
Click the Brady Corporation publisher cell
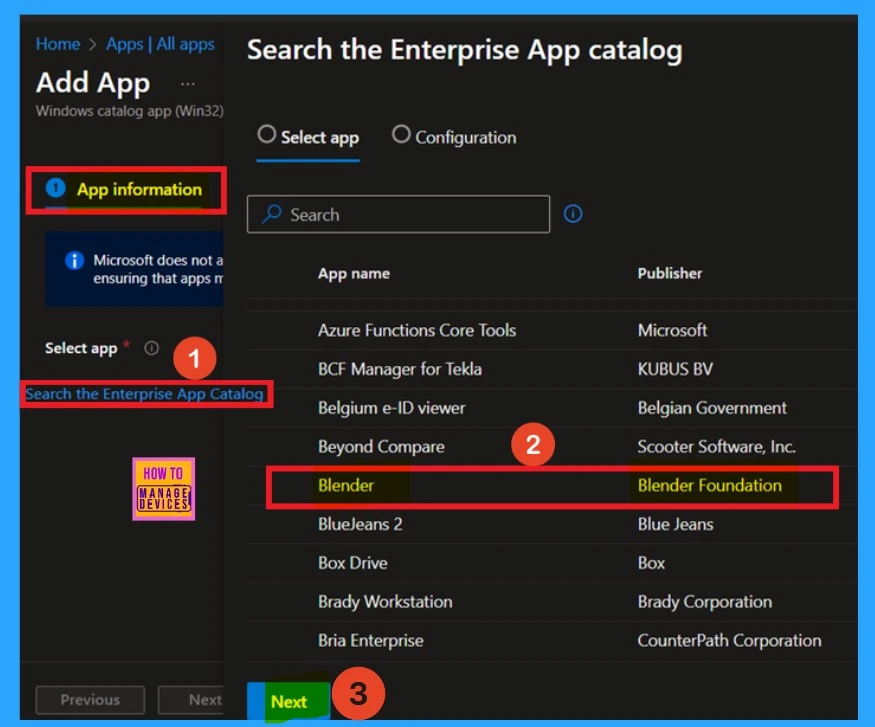705,601
